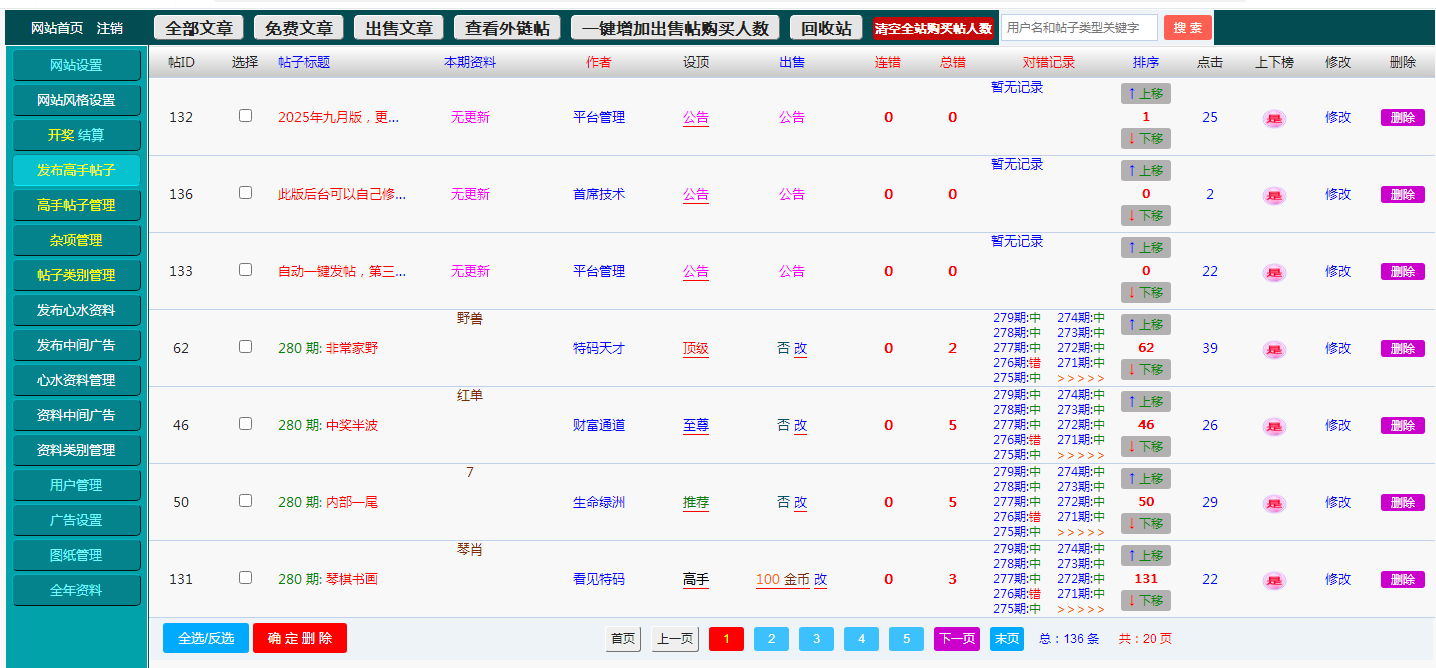Move post 136 up with 上移 arrow
1436x668 pixels.
[x=1145, y=171]
